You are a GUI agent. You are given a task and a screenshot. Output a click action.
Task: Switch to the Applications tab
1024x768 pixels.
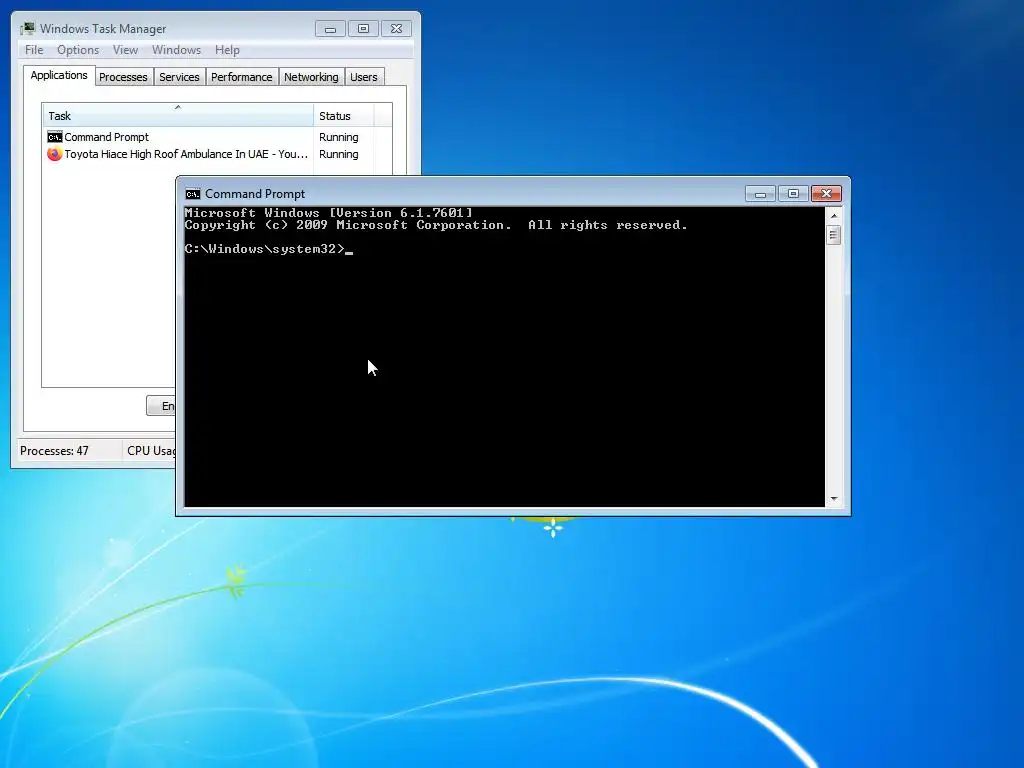[x=59, y=75]
